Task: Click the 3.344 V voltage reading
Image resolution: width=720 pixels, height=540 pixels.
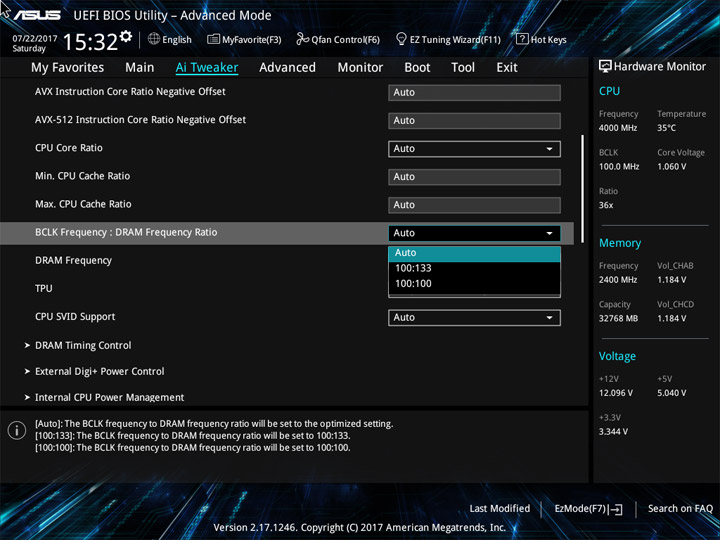Action: tap(613, 432)
